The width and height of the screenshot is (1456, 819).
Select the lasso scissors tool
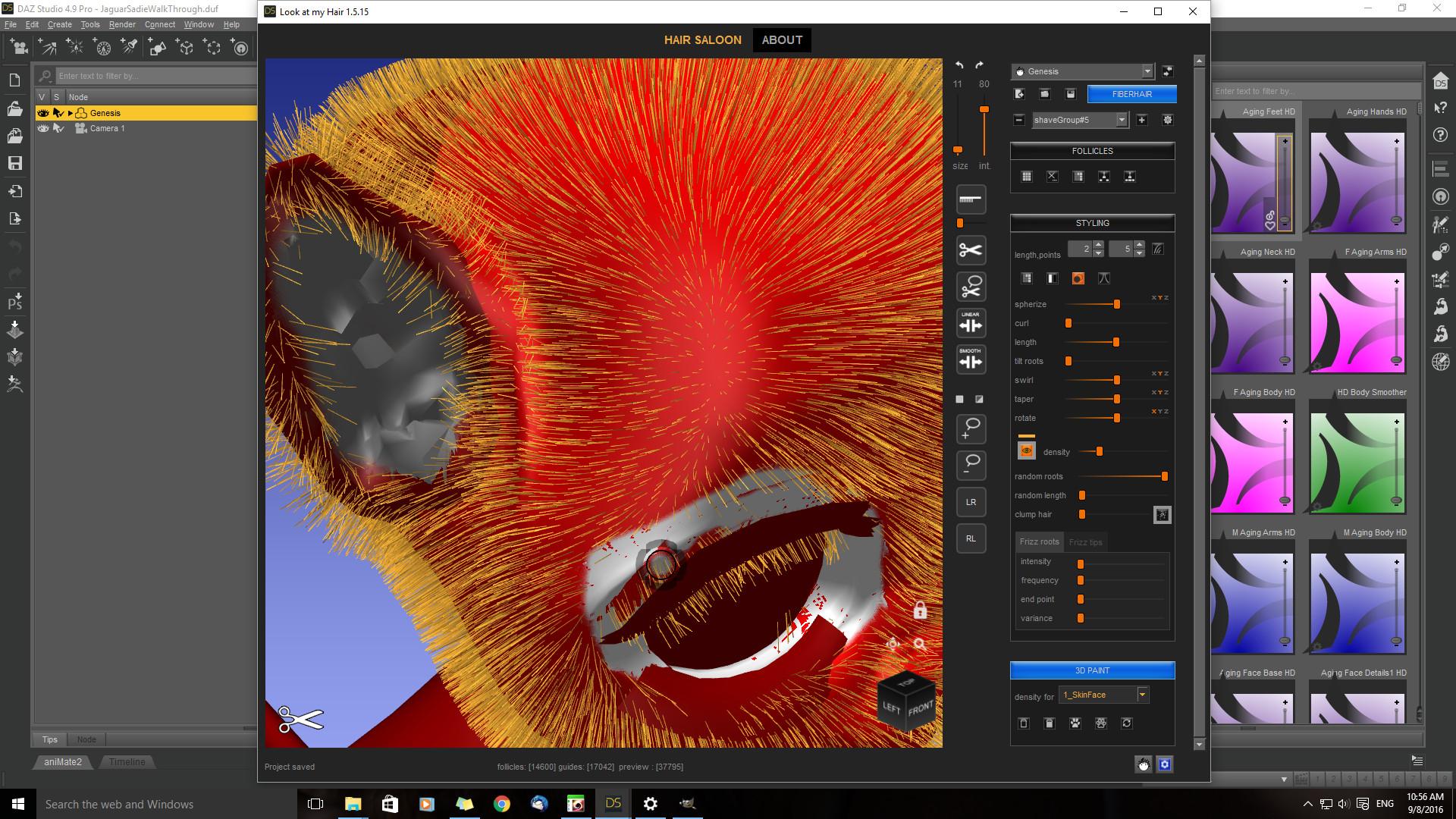(x=971, y=287)
